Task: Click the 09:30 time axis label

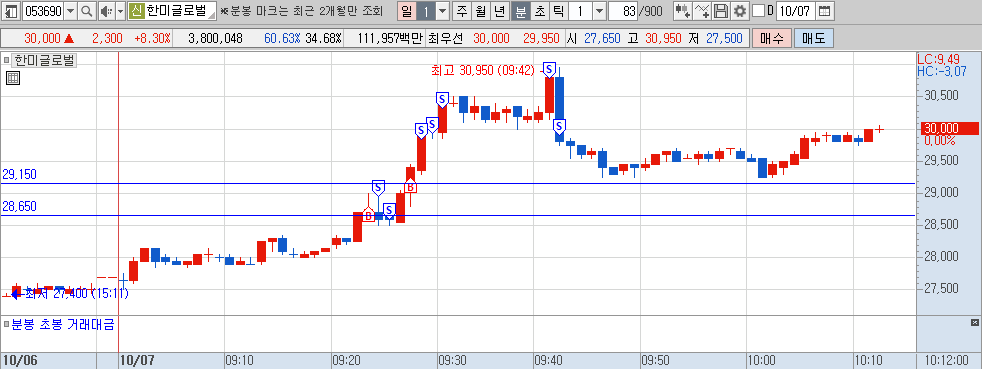Action: [452, 361]
